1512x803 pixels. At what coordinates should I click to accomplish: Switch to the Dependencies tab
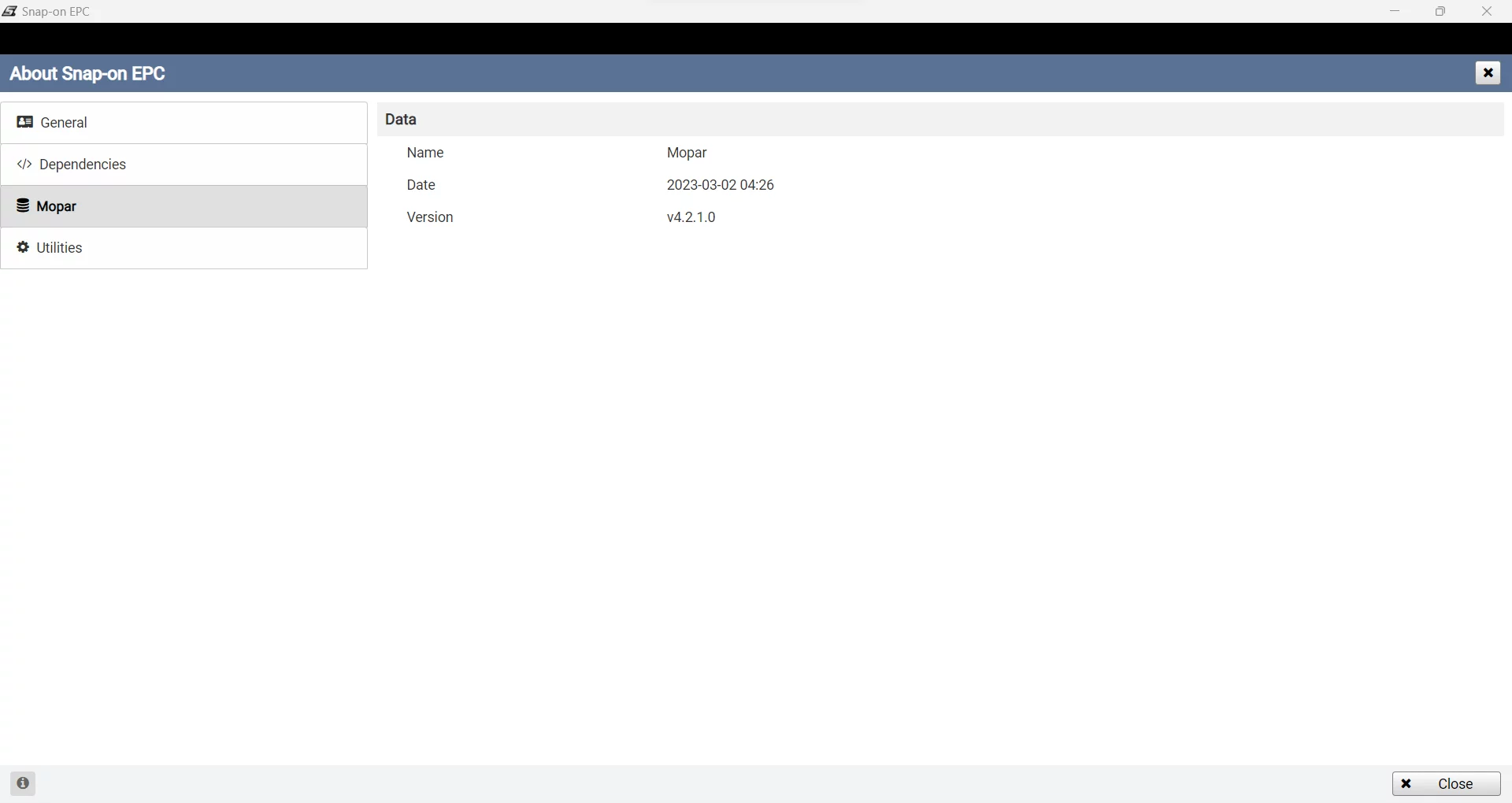tap(83, 165)
